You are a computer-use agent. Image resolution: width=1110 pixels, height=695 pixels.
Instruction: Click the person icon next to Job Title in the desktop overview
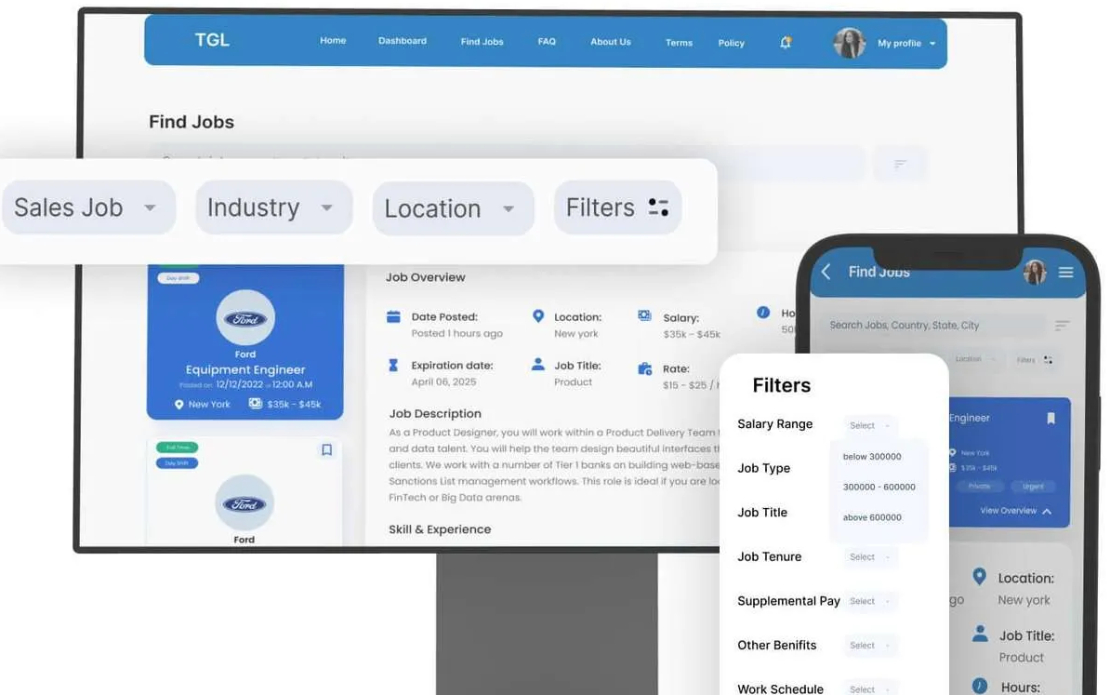point(538,364)
